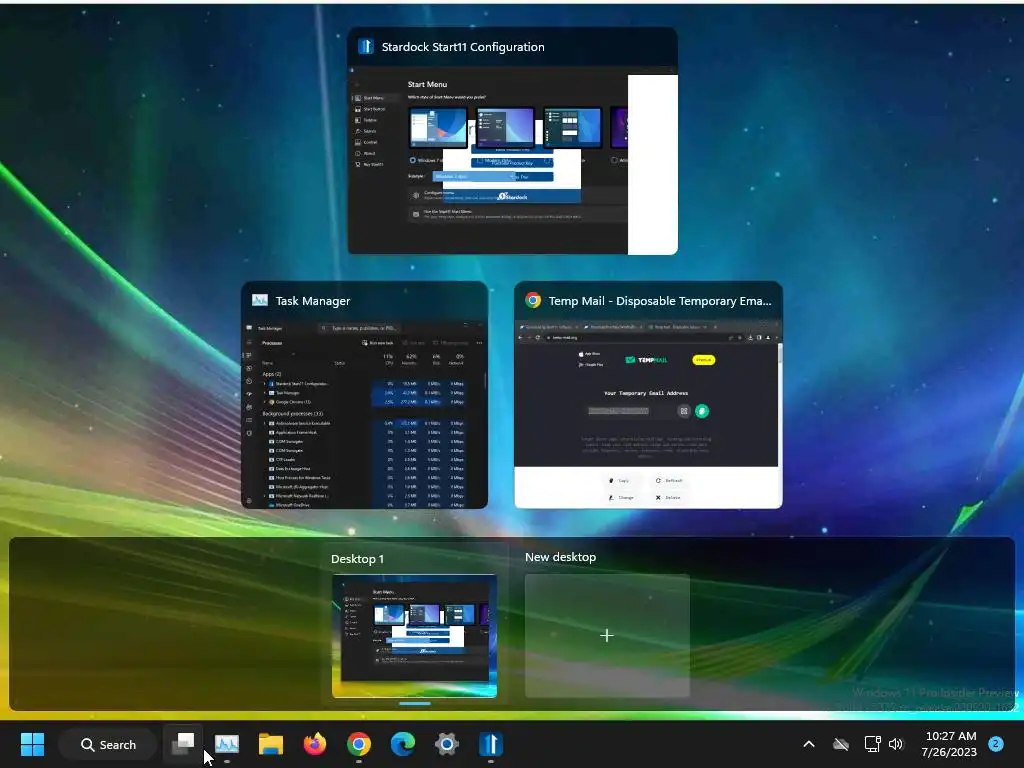Screen dimensions: 1024x768
Task: Open Task Manager from the taskbar
Action: point(227,744)
